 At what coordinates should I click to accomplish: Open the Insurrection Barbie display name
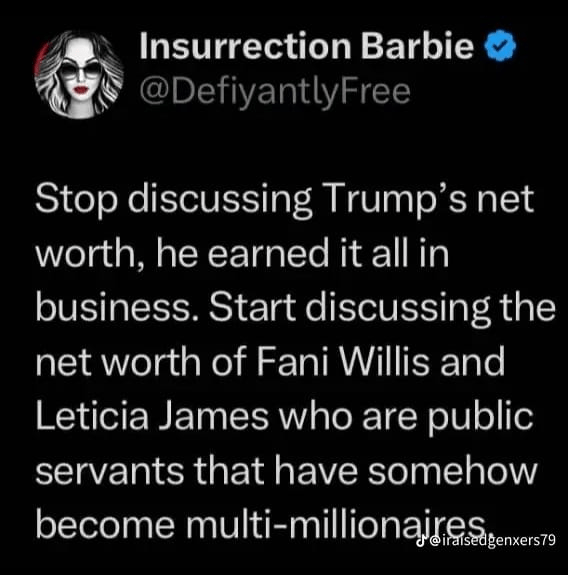pyautogui.click(x=307, y=46)
